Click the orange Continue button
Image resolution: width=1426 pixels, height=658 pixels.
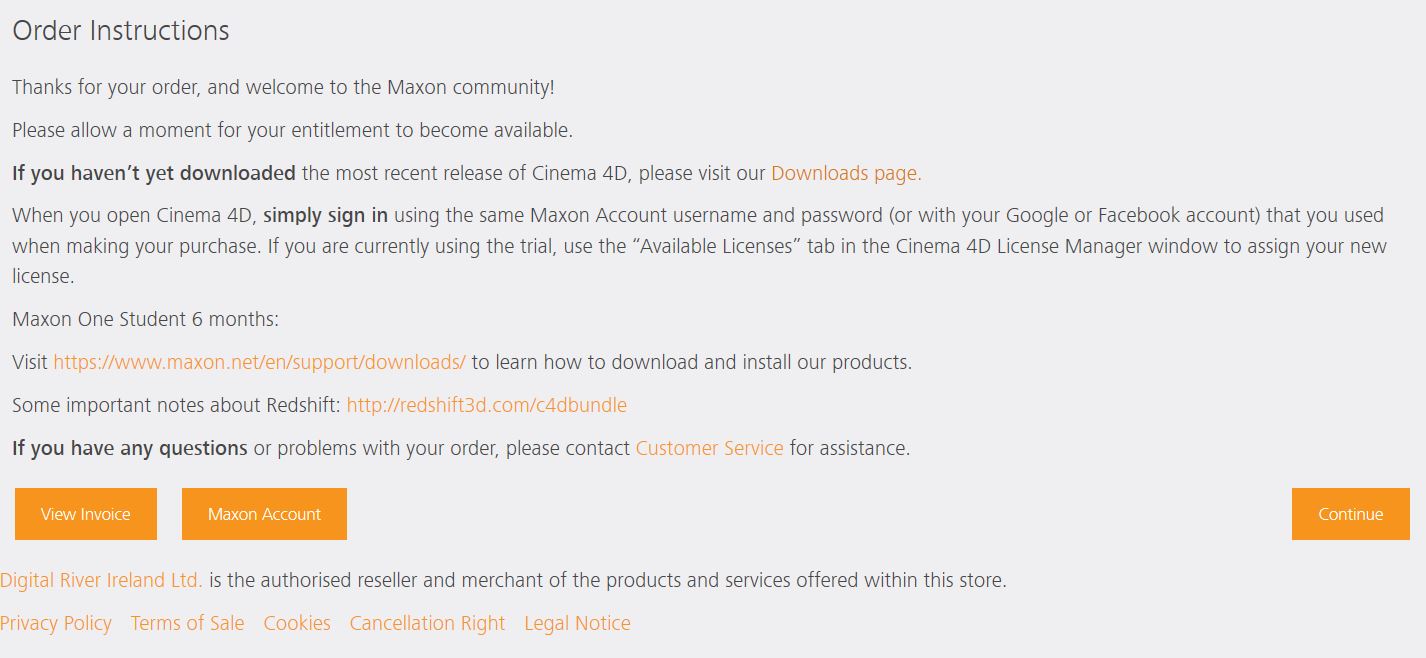point(1350,514)
